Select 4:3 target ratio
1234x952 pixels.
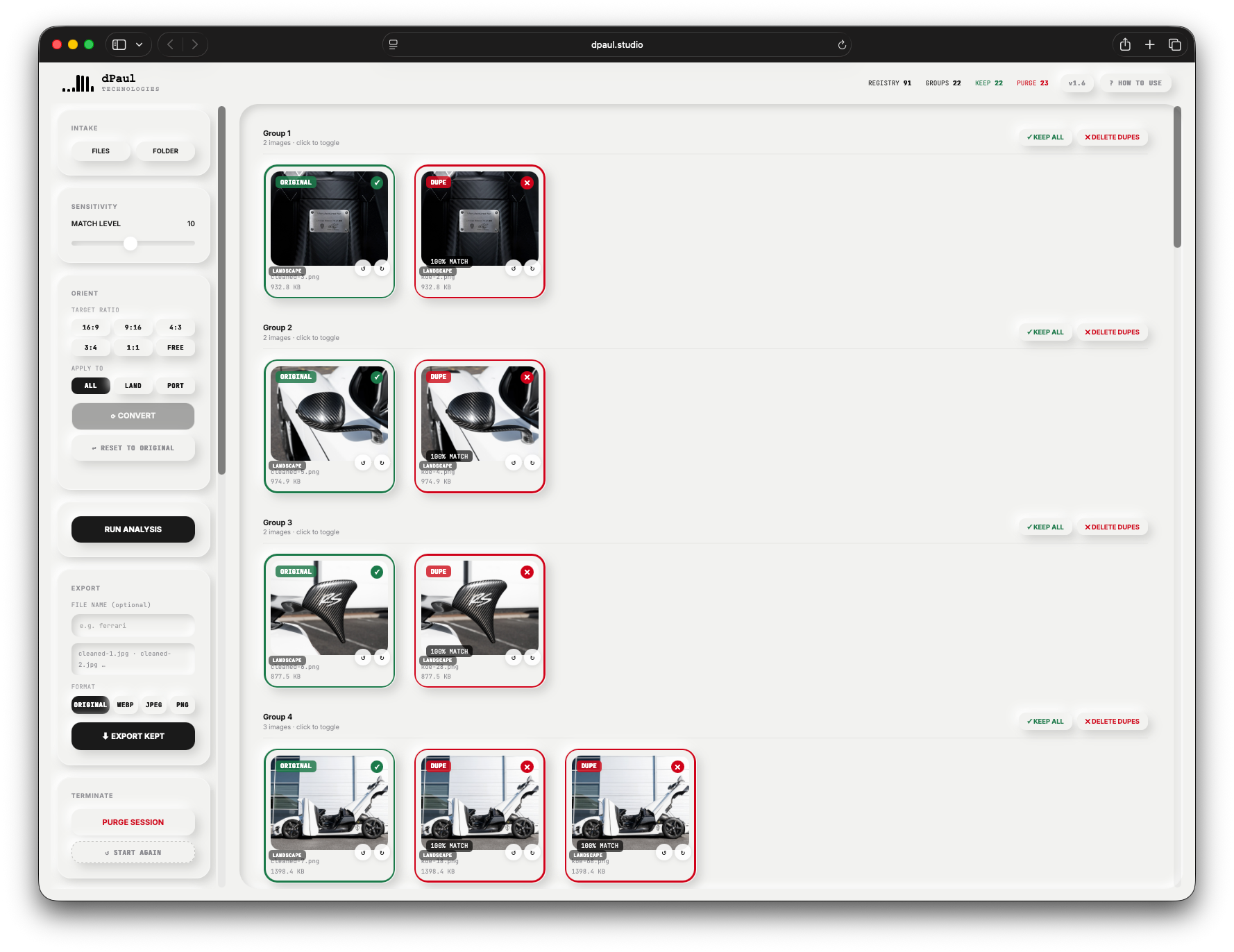click(x=176, y=328)
